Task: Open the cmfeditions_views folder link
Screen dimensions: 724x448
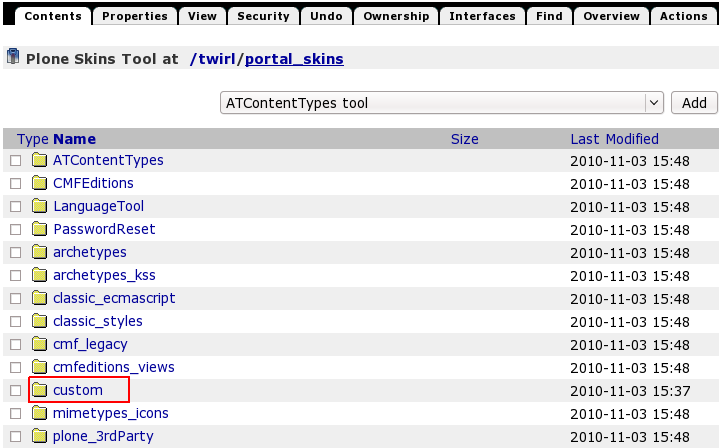Action: coord(114,367)
